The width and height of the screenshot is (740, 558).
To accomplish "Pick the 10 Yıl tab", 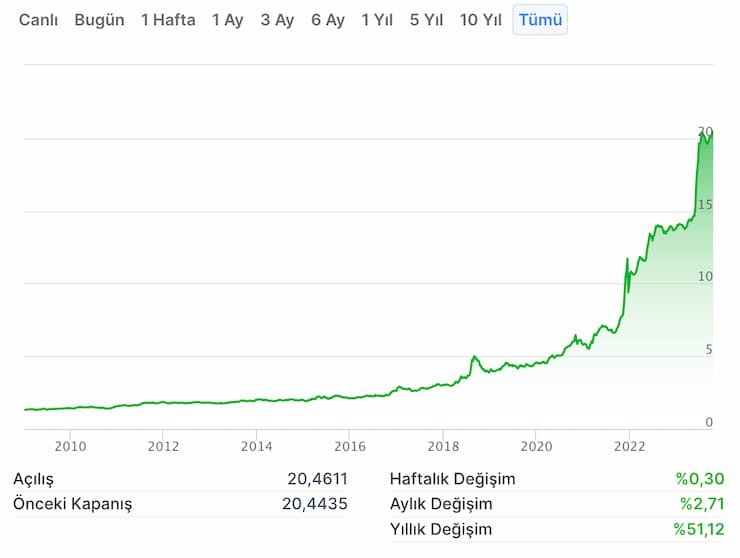I will click(x=480, y=20).
